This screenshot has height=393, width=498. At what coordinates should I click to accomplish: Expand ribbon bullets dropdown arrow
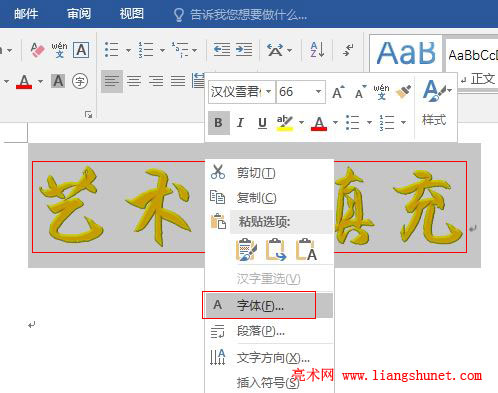pyautogui.click(x=128, y=50)
